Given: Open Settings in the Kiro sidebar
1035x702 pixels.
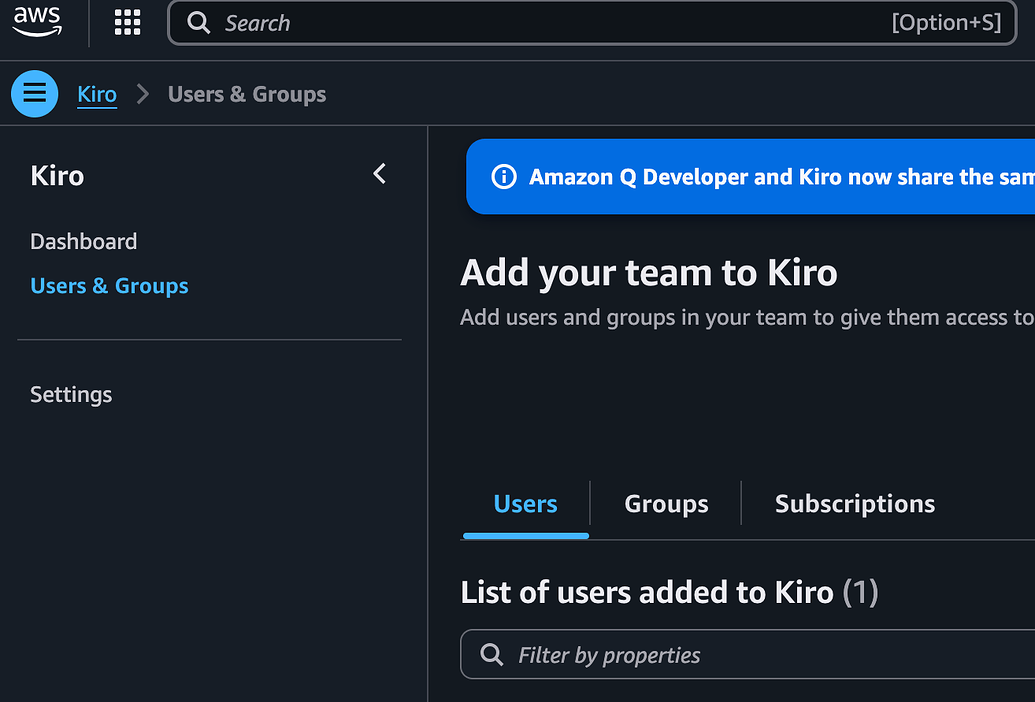Looking at the screenshot, I should pyautogui.click(x=71, y=395).
